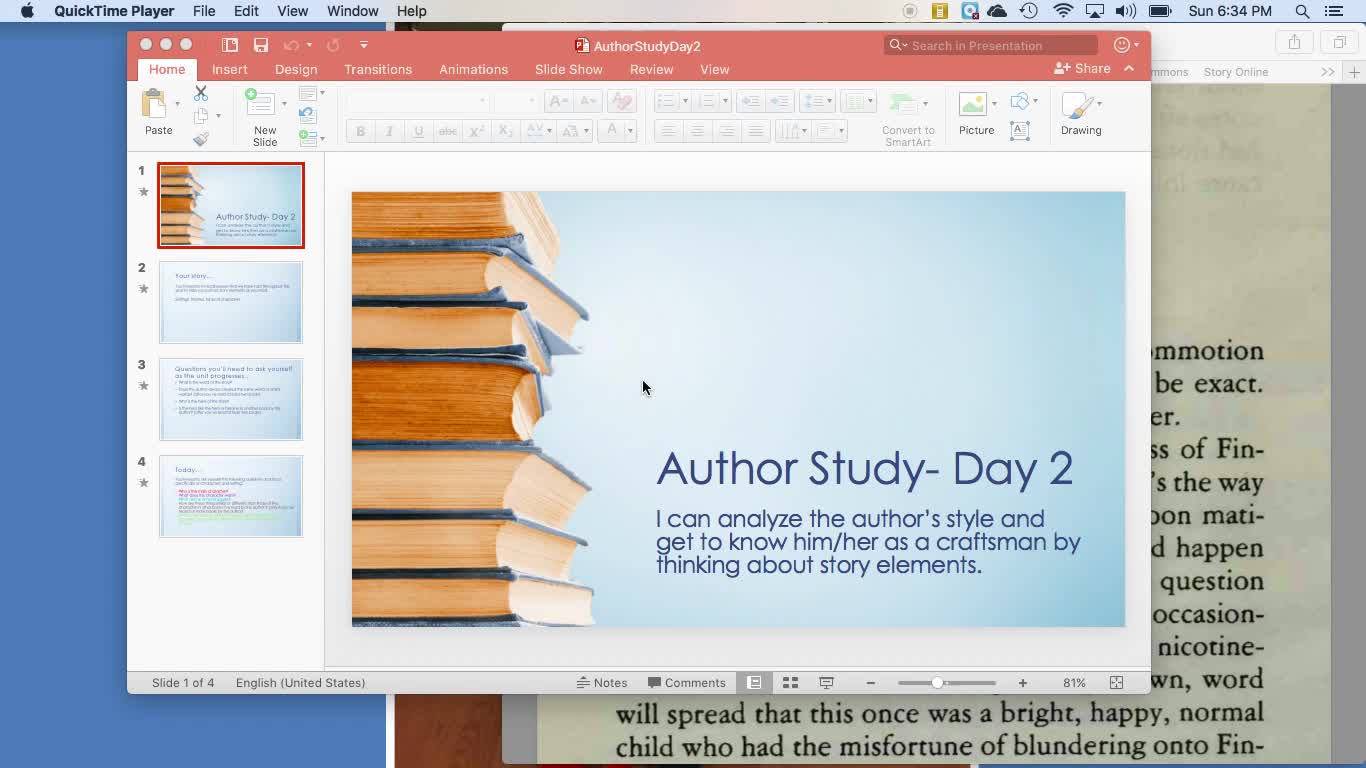Toggle Align Text Left
The image size is (1366, 768).
668,131
